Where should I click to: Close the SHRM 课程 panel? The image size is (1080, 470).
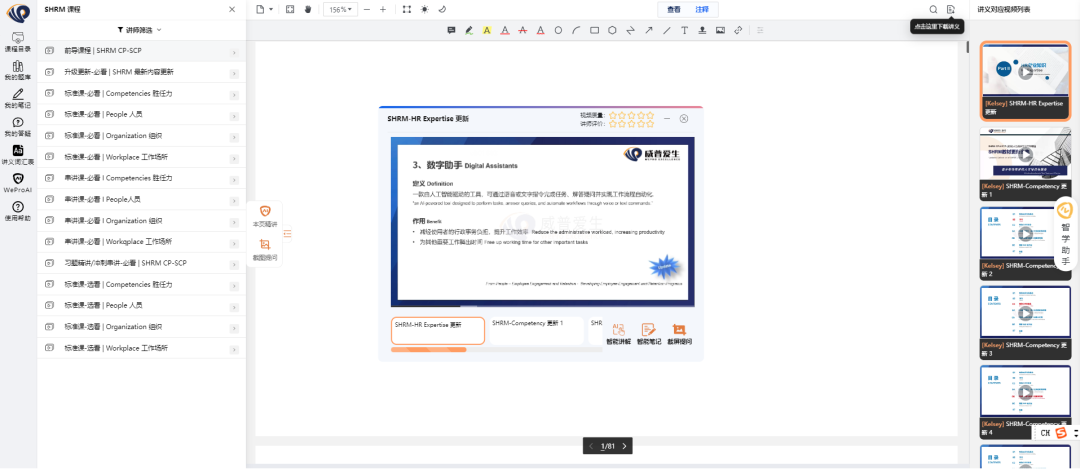[x=232, y=10]
